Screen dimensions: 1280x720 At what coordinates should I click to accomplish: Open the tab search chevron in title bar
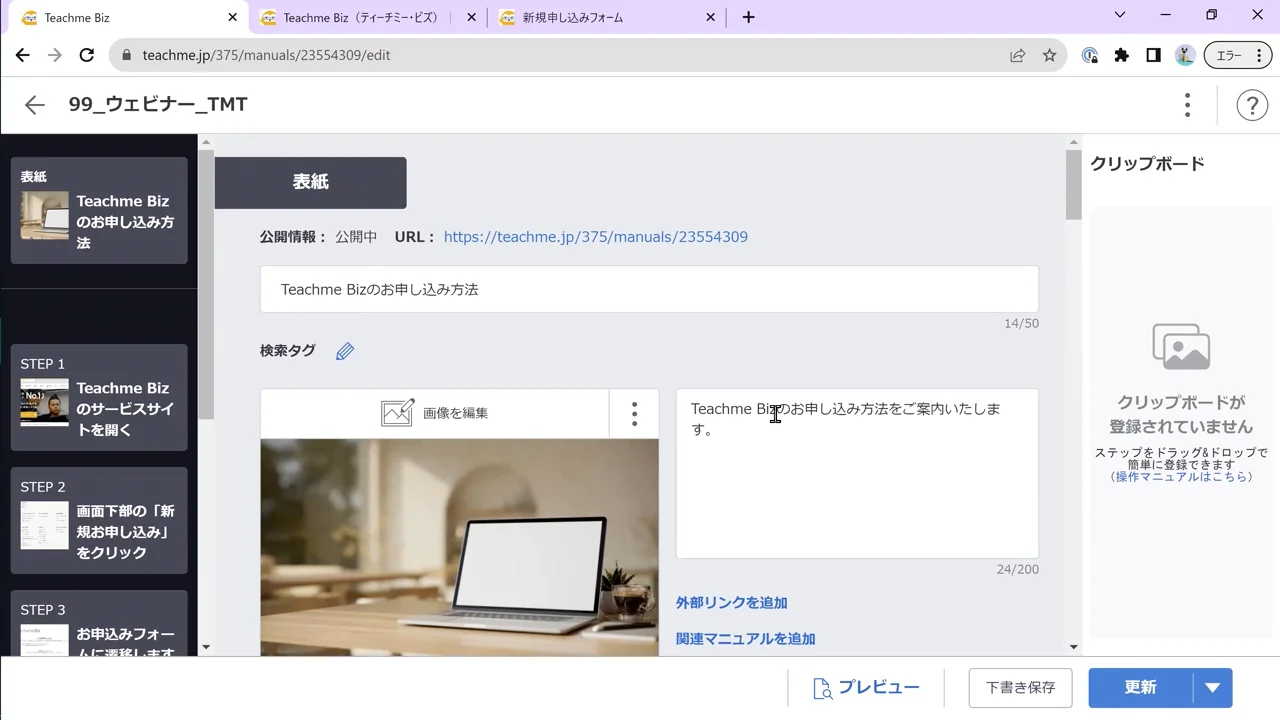coord(1120,15)
